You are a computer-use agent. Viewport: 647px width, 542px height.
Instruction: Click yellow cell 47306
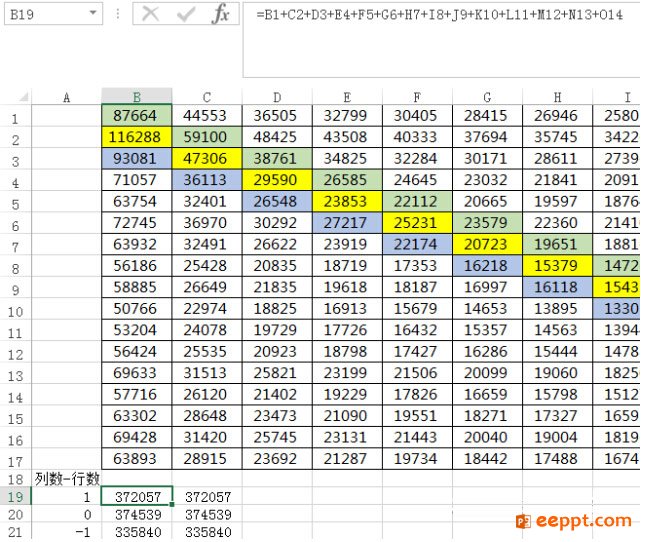click(x=207, y=158)
